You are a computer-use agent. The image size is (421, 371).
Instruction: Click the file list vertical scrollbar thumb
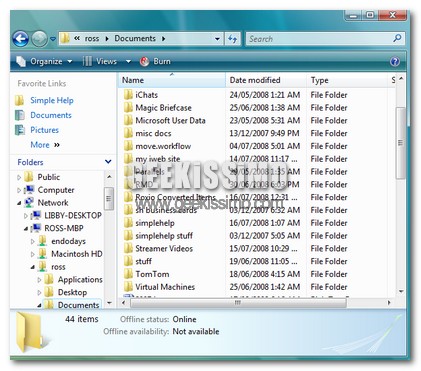pyautogui.click(x=401, y=143)
